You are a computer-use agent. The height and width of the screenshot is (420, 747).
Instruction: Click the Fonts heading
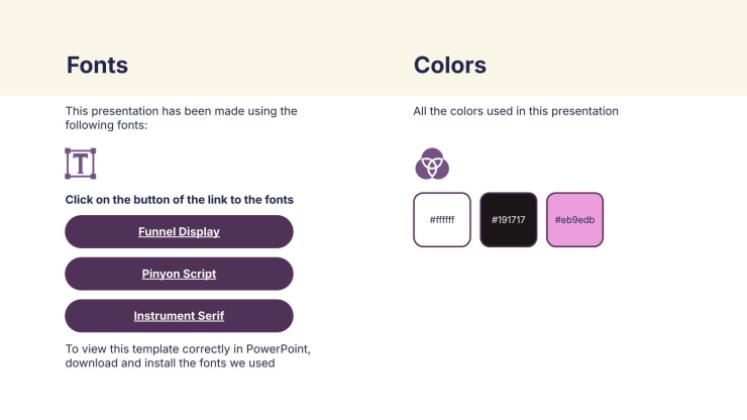coord(97,66)
